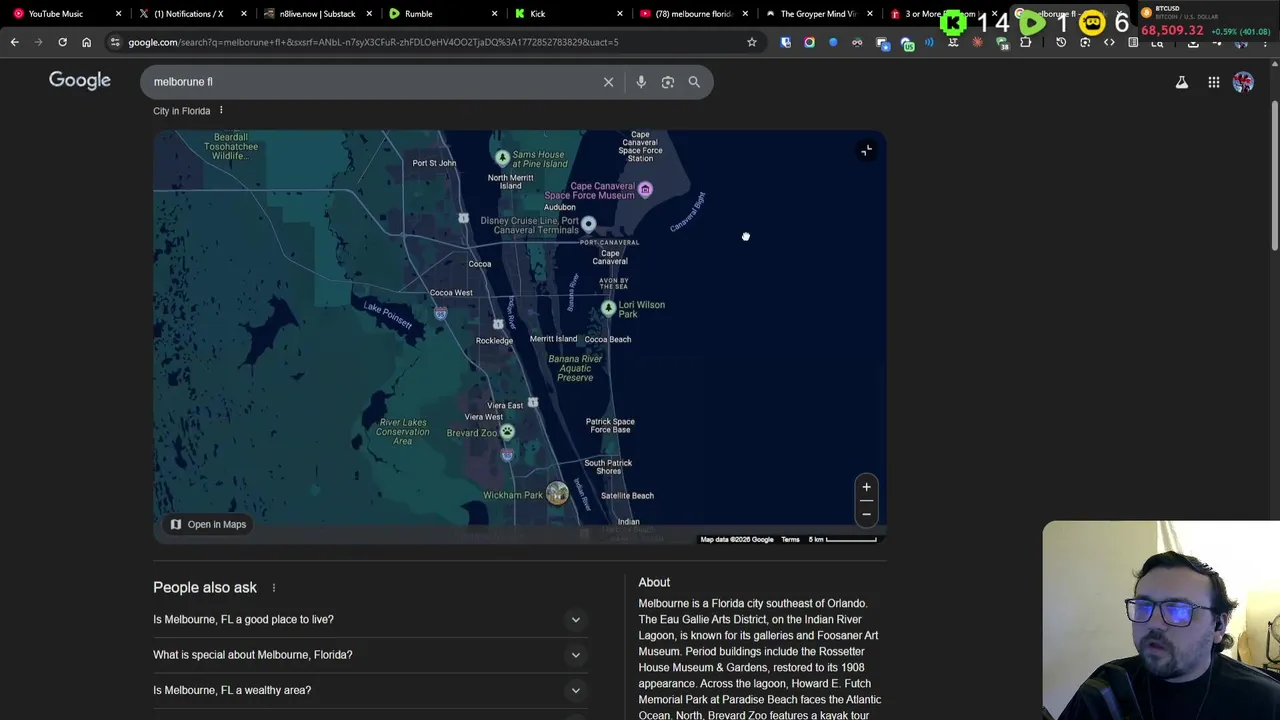Open the browser home page icon
This screenshot has height=720, width=1280.
pyautogui.click(x=86, y=42)
